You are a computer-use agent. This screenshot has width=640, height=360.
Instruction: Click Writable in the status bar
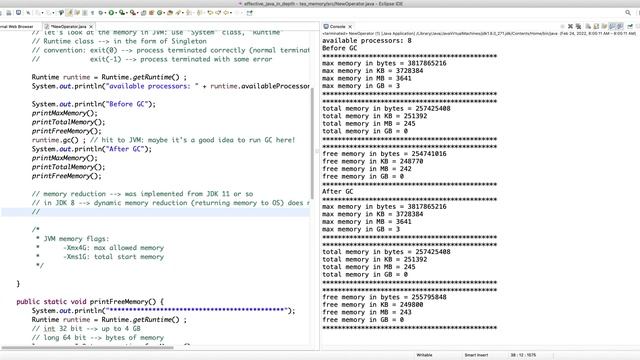(x=424, y=355)
